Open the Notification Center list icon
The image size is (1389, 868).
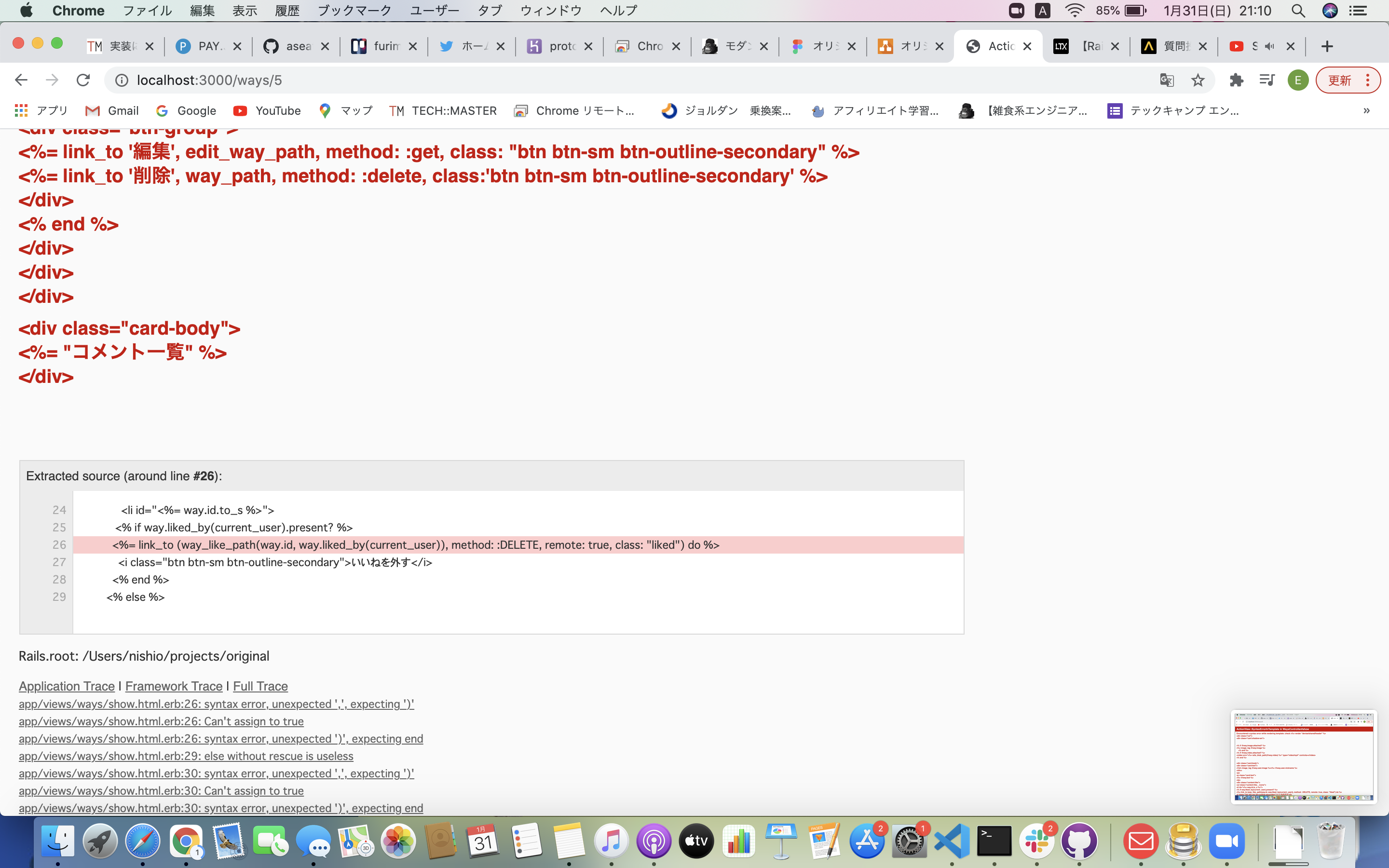[x=1358, y=10]
